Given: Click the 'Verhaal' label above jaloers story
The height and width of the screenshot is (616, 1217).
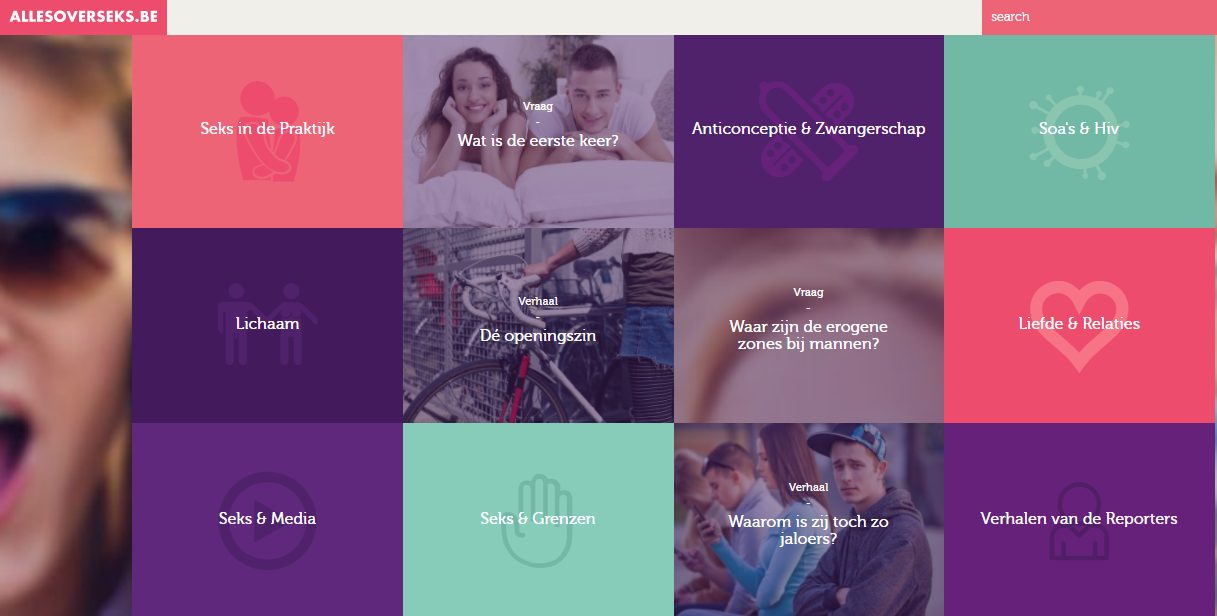Looking at the screenshot, I should (808, 487).
